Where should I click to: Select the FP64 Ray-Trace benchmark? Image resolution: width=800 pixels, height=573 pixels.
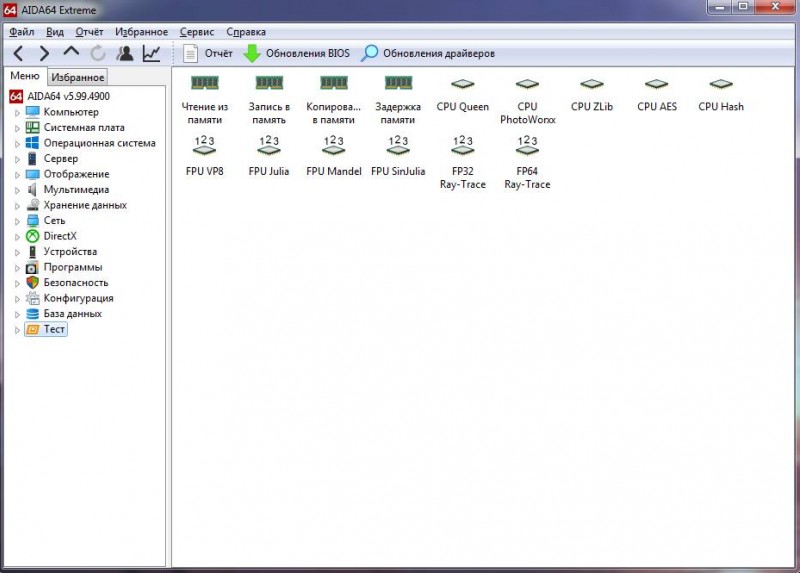pos(528,162)
